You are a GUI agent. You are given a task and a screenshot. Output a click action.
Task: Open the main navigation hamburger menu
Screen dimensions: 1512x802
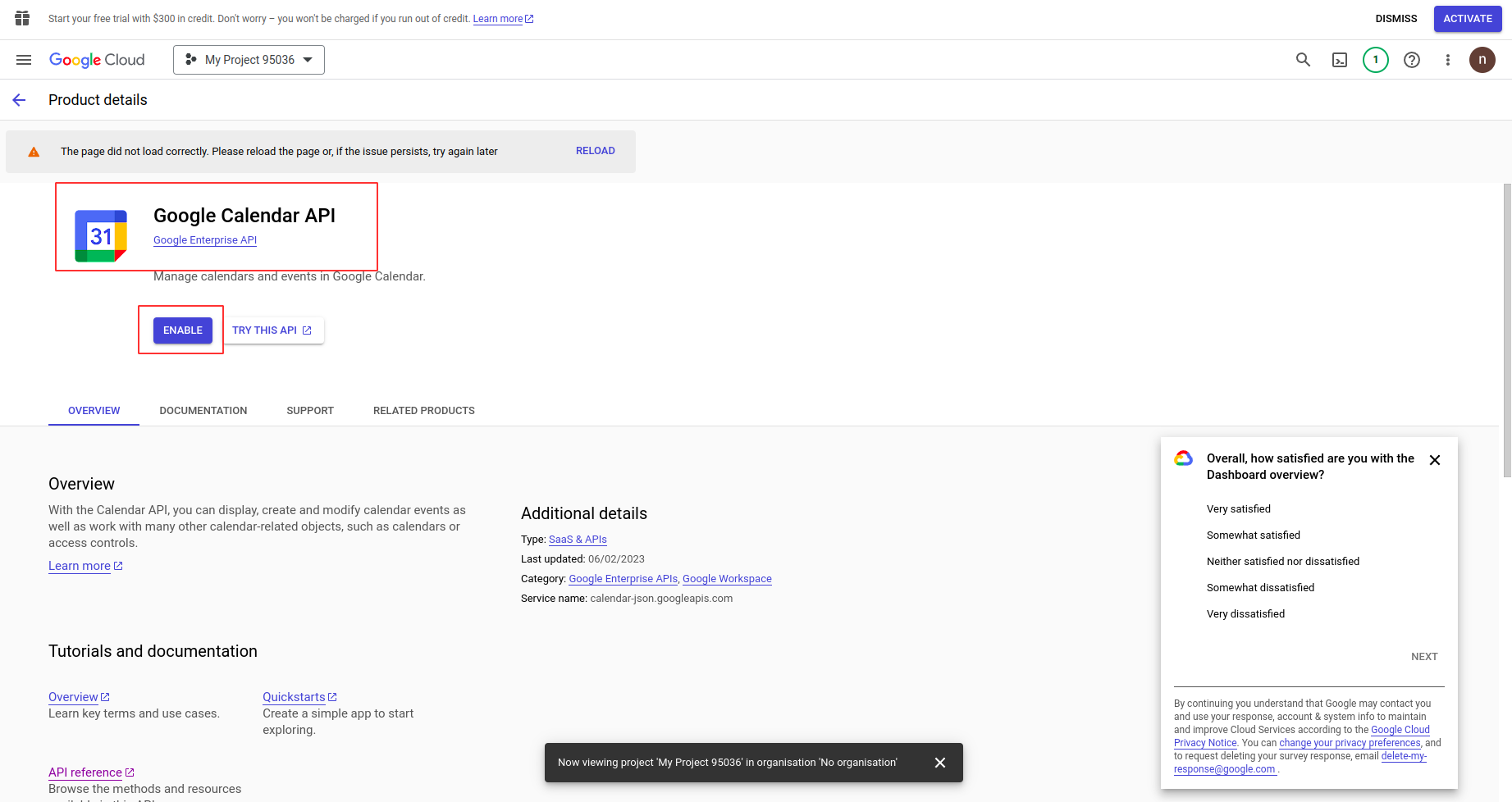point(24,60)
